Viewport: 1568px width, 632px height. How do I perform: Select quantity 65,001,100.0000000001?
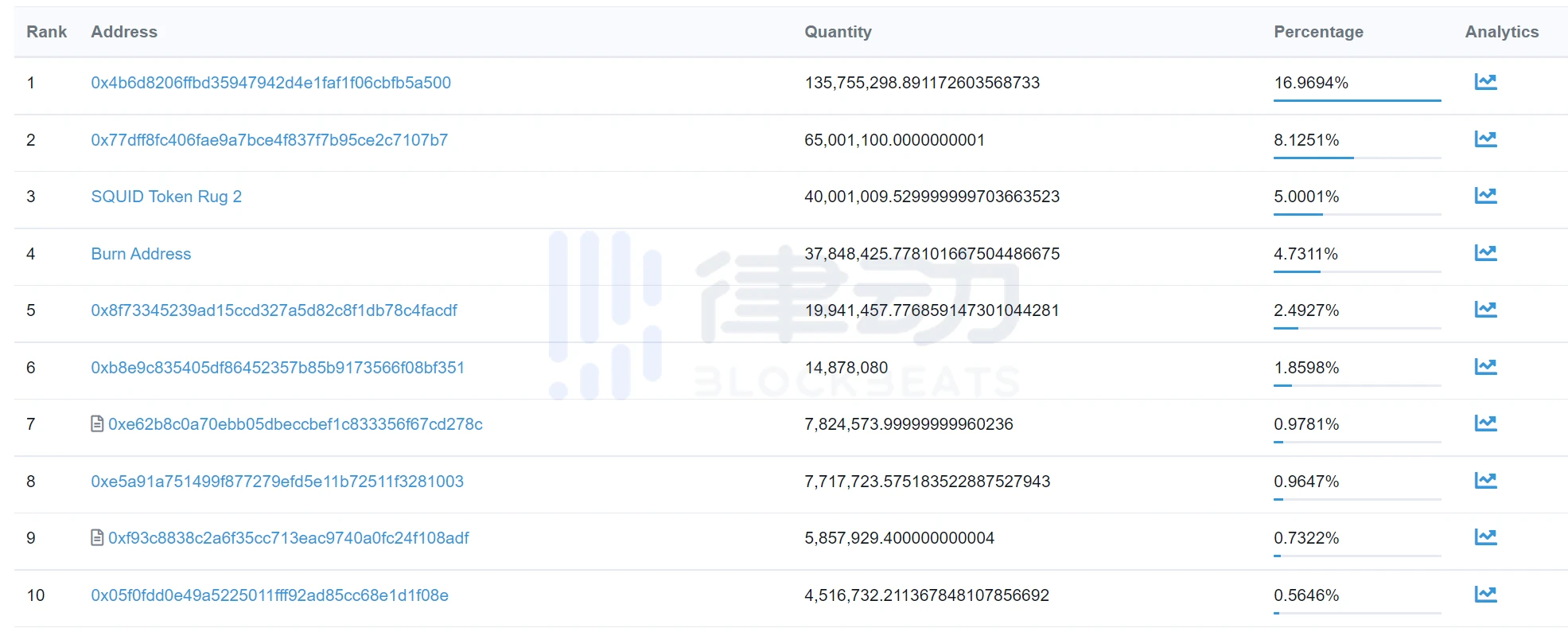894,140
